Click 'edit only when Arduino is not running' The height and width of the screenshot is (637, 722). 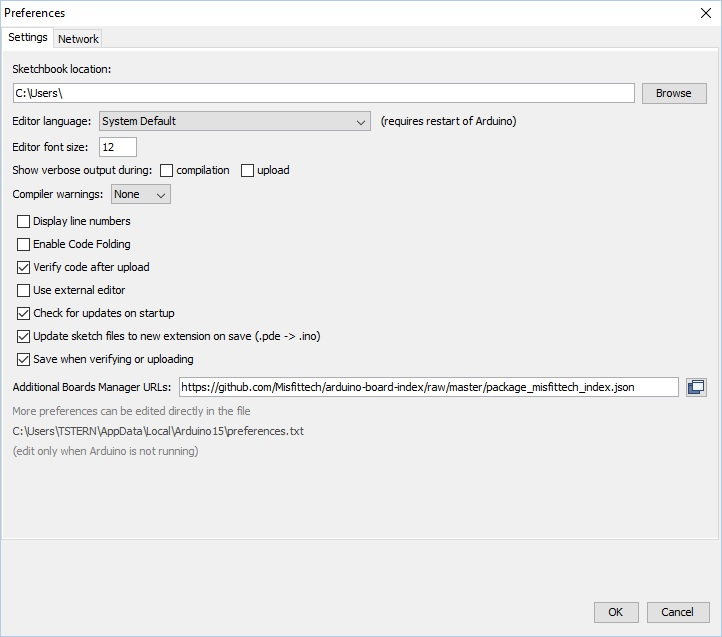point(105,451)
